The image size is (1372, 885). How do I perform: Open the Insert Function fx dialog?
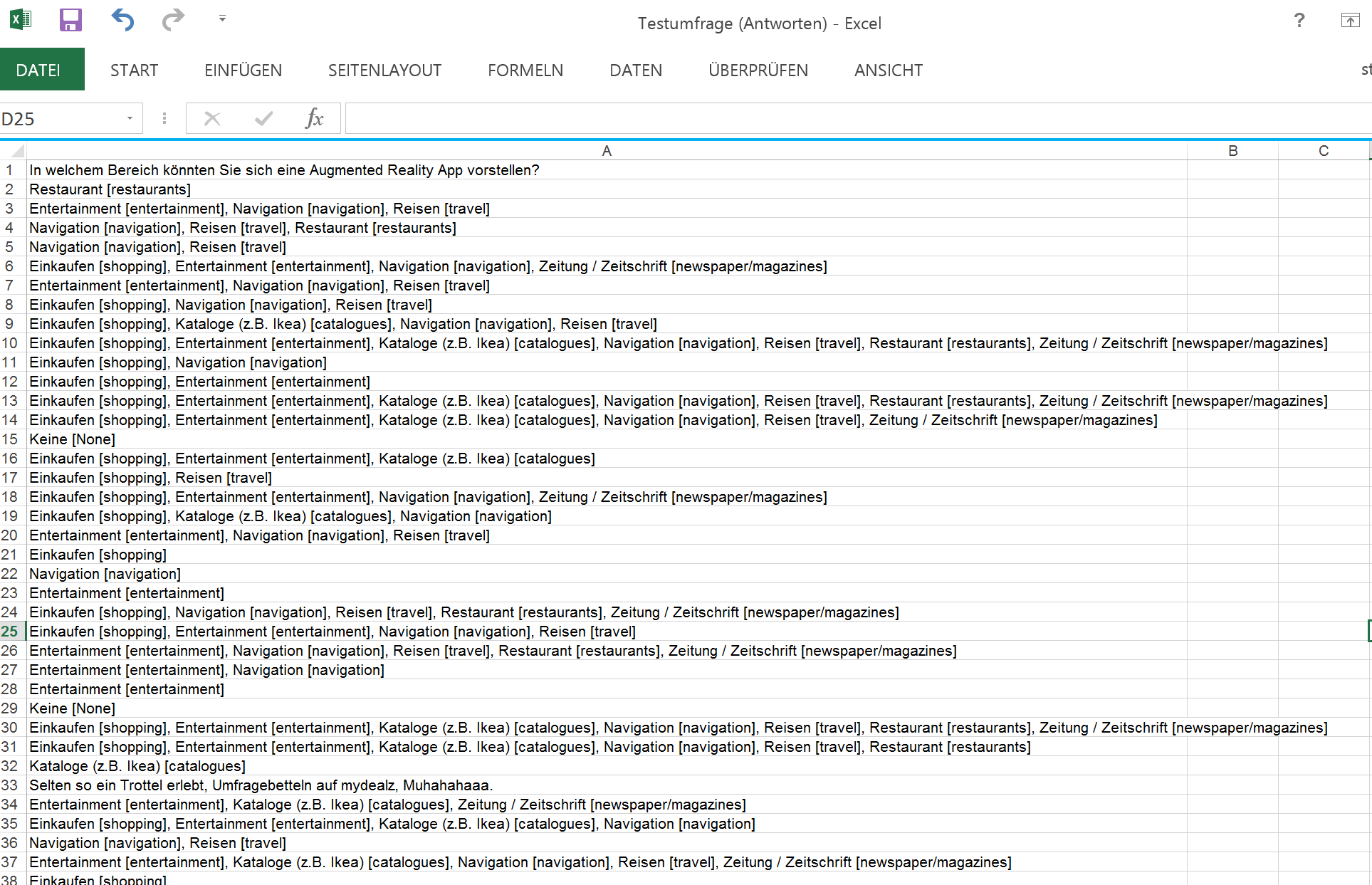coord(314,119)
